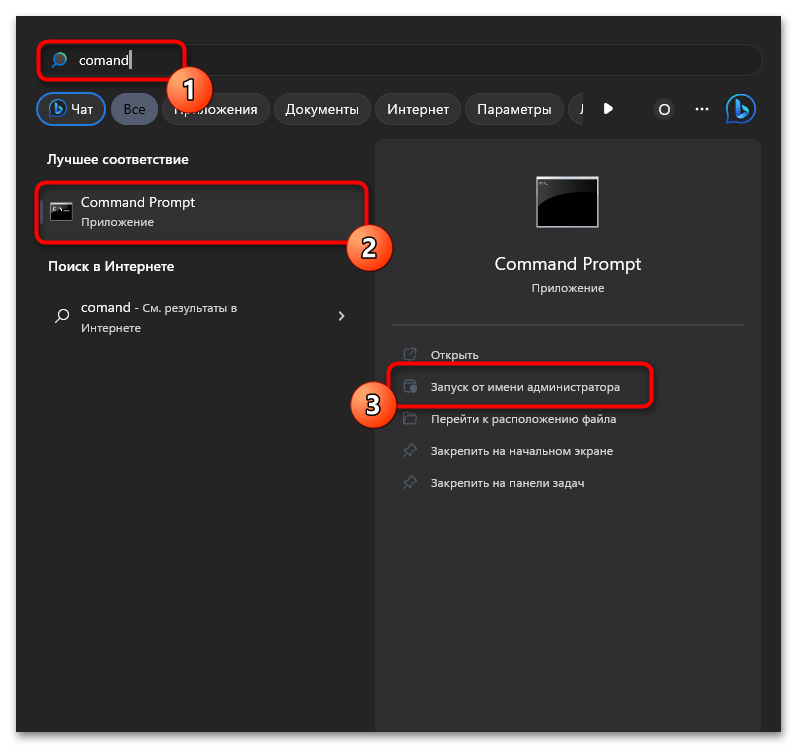Click the 'Command Prompt' title in details pane

point(567,264)
